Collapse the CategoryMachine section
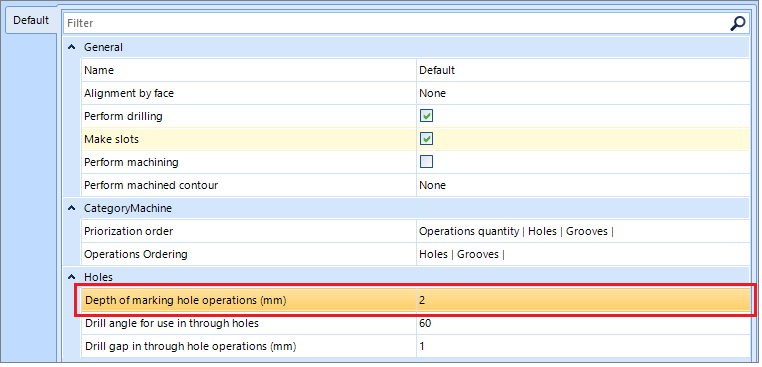The image size is (762, 367). (x=72, y=208)
